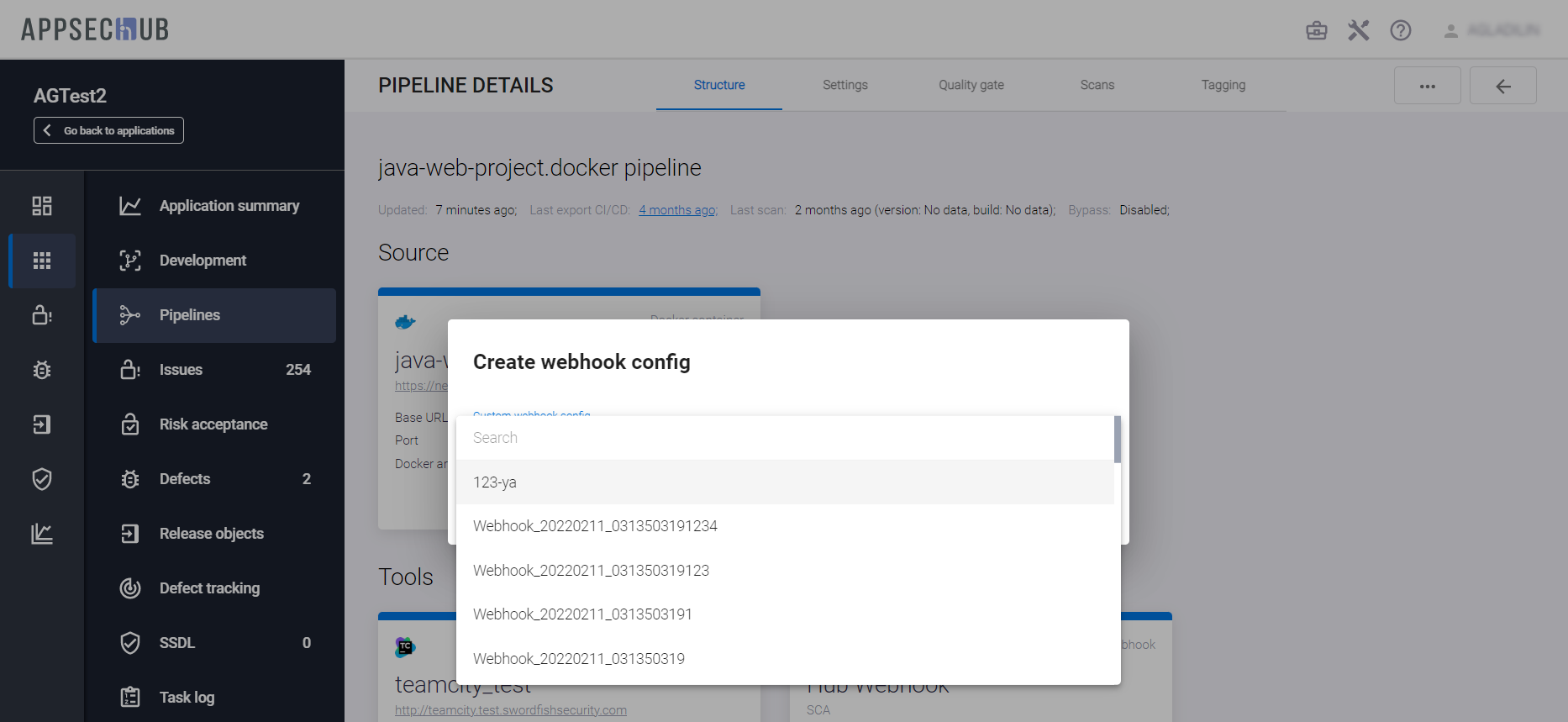Open the analytics chart icon in rail
Image resolution: width=1568 pixels, height=722 pixels.
(x=42, y=534)
